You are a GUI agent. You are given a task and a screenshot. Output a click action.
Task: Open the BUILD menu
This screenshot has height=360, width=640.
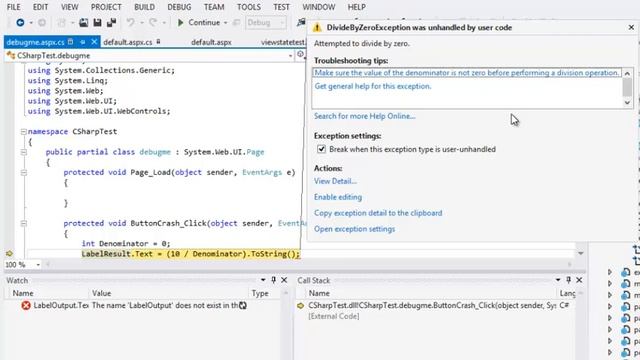pos(144,7)
